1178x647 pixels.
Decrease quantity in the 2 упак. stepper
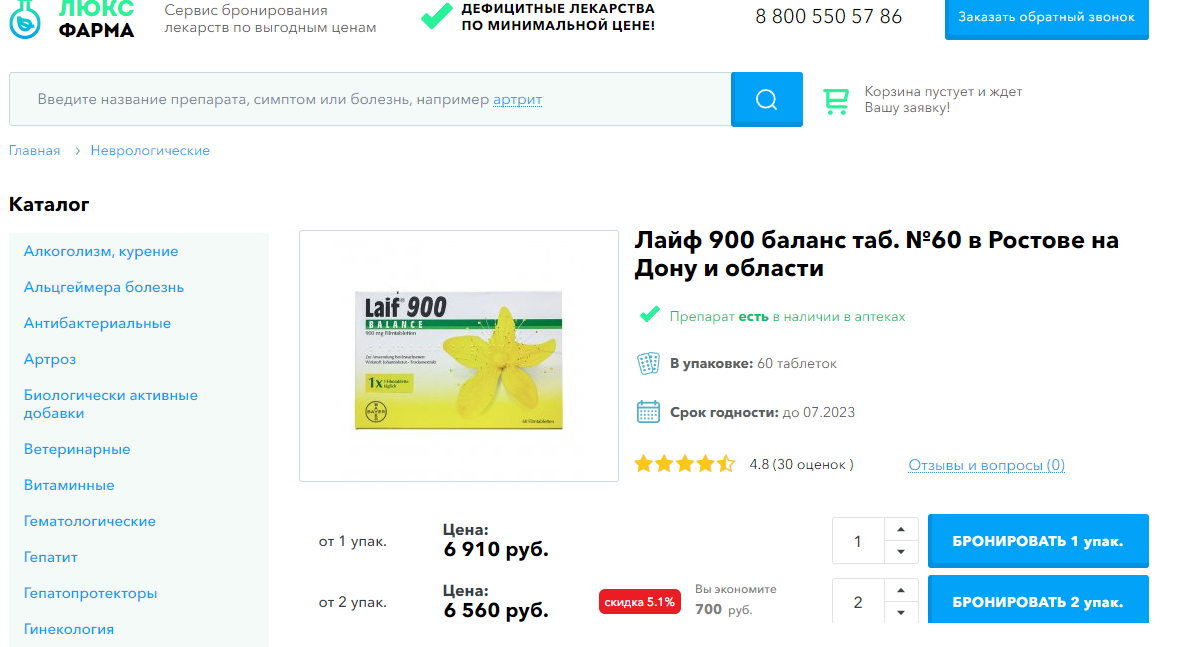tap(901, 612)
